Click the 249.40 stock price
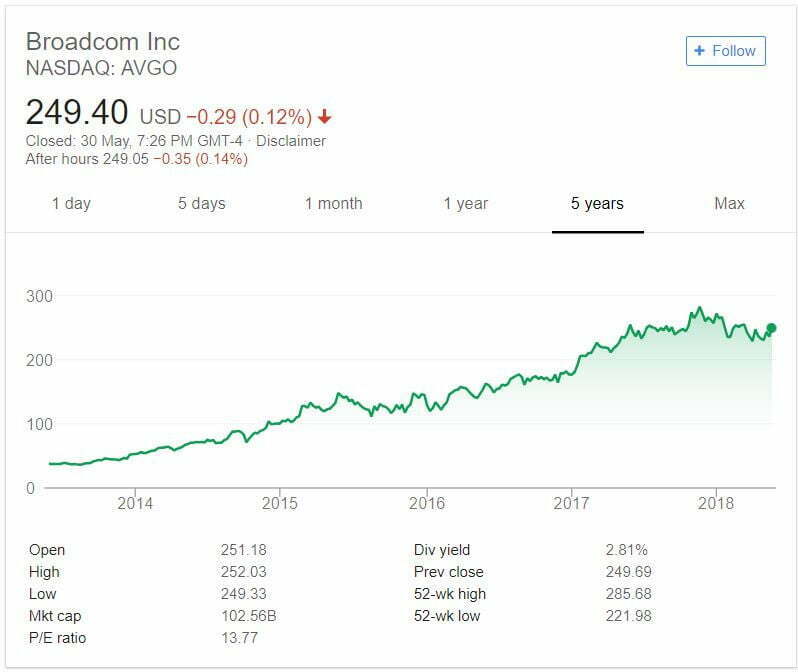Screen dimensions: 798x672 point(78,111)
